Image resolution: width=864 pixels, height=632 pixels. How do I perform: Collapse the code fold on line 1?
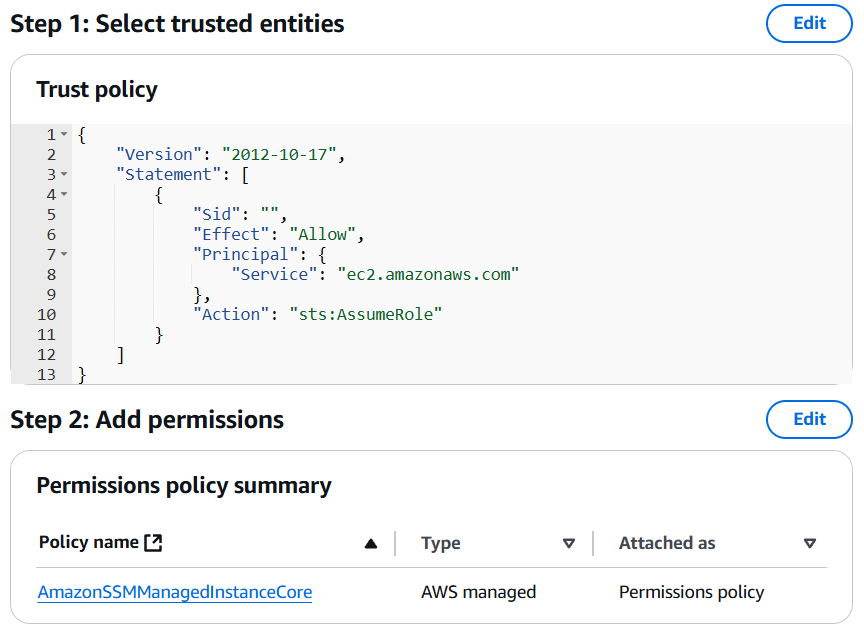pos(64,134)
